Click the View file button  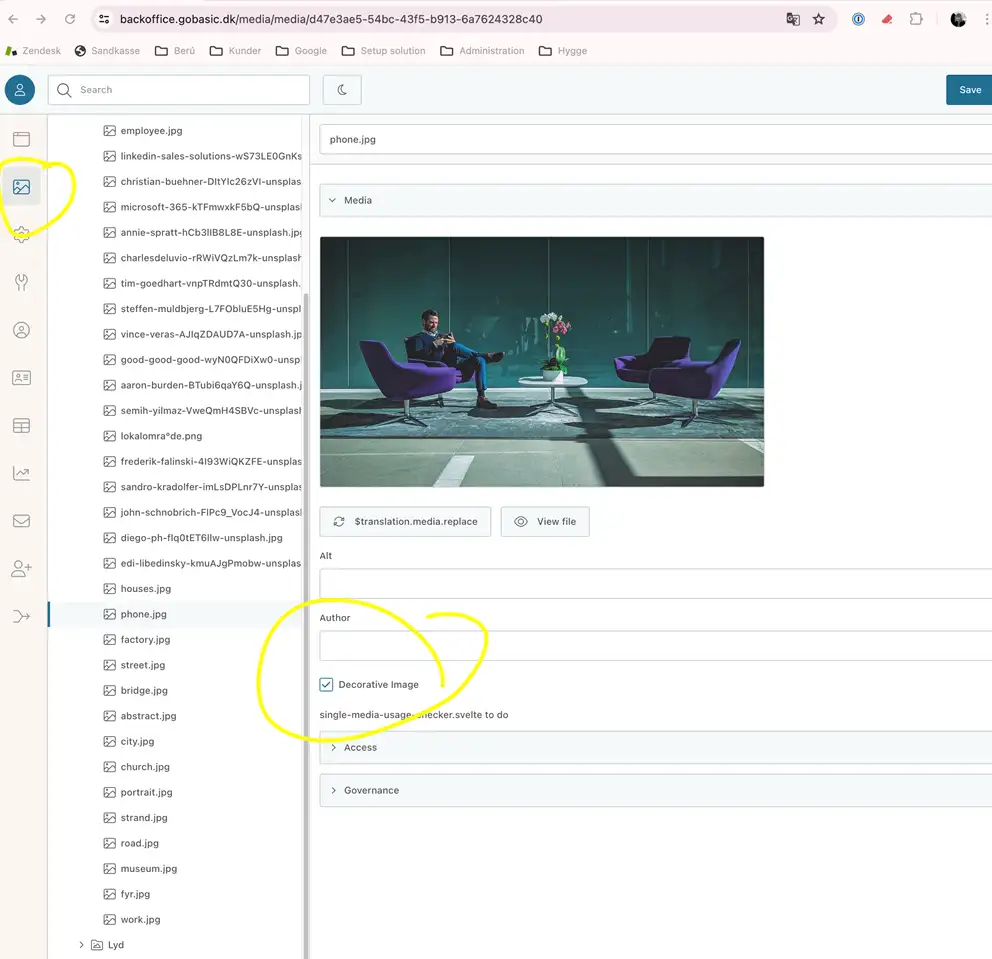click(x=545, y=522)
